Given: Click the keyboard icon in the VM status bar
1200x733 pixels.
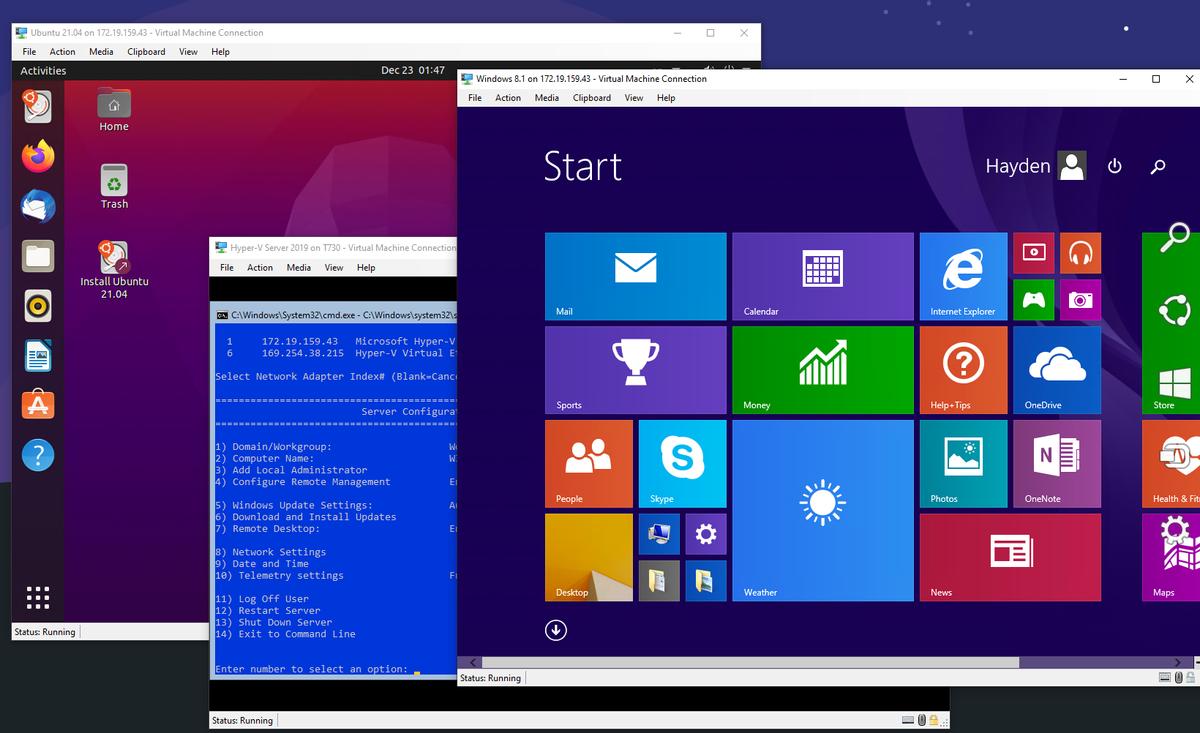Looking at the screenshot, I should pyautogui.click(x=1164, y=677).
